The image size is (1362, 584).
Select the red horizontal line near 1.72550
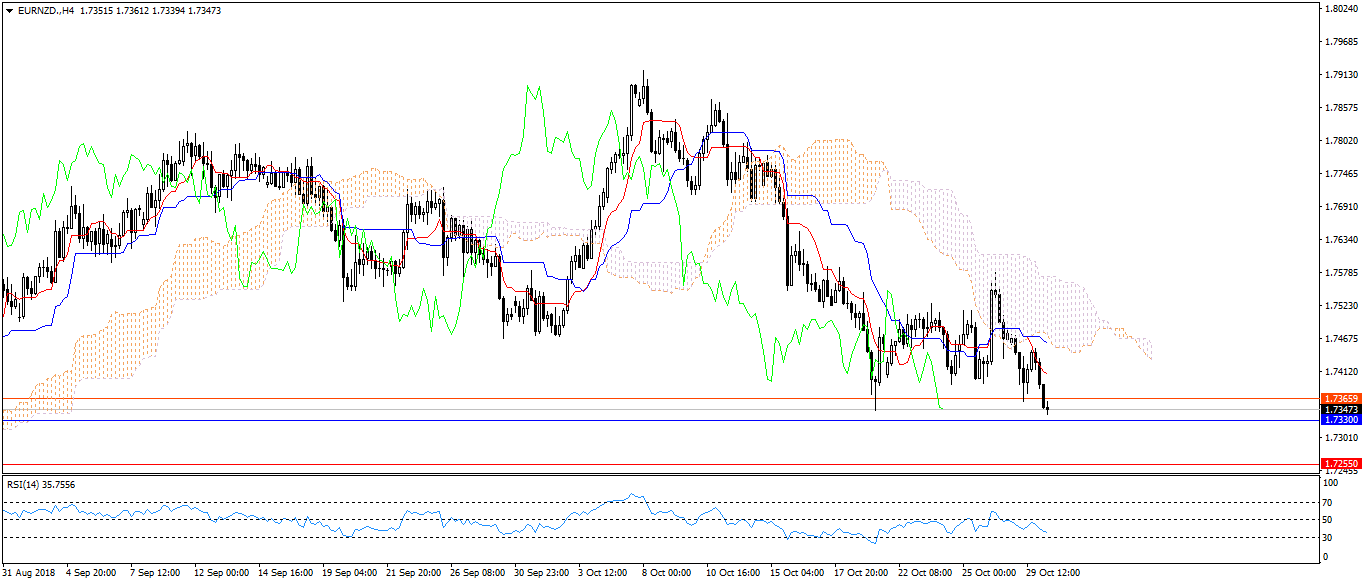tap(600, 464)
